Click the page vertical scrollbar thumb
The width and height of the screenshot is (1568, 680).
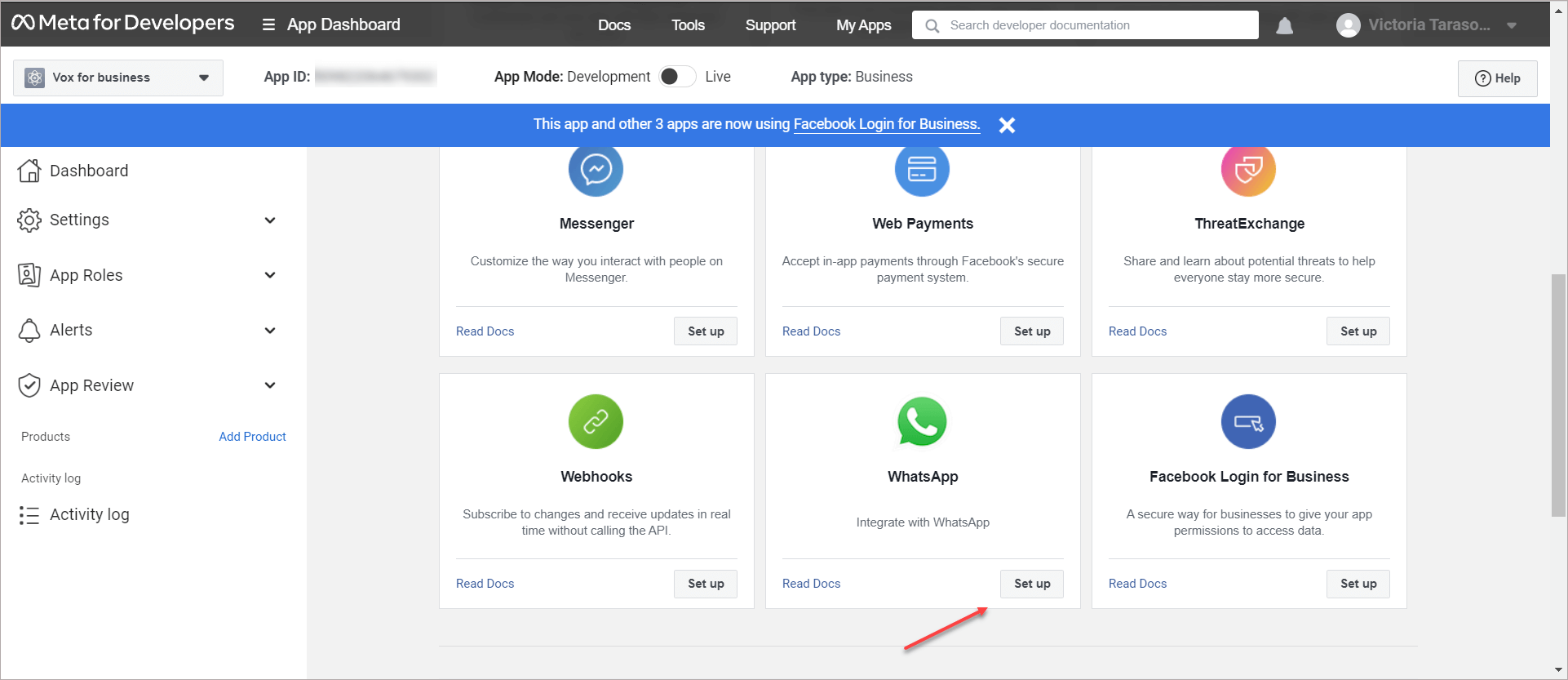(x=1558, y=396)
